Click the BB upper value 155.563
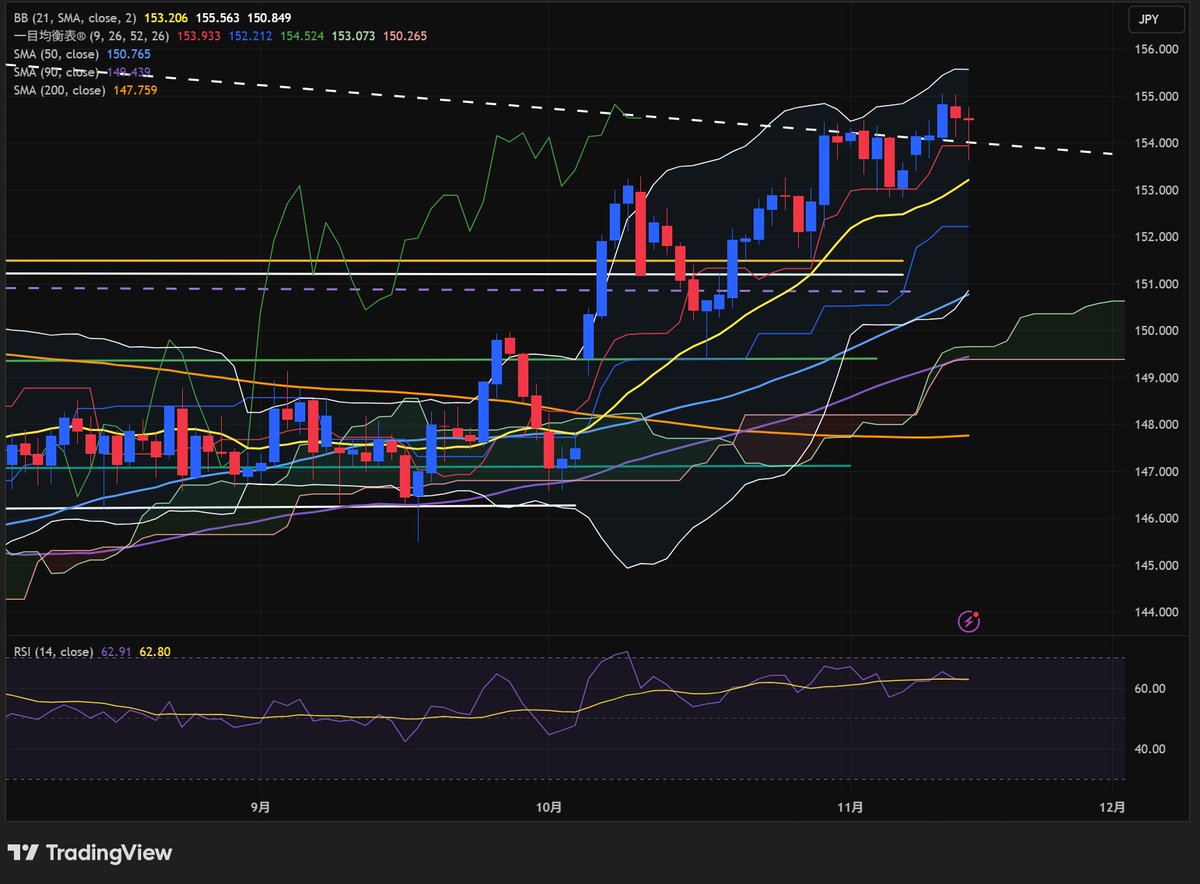The width and height of the screenshot is (1200, 884). pos(216,18)
